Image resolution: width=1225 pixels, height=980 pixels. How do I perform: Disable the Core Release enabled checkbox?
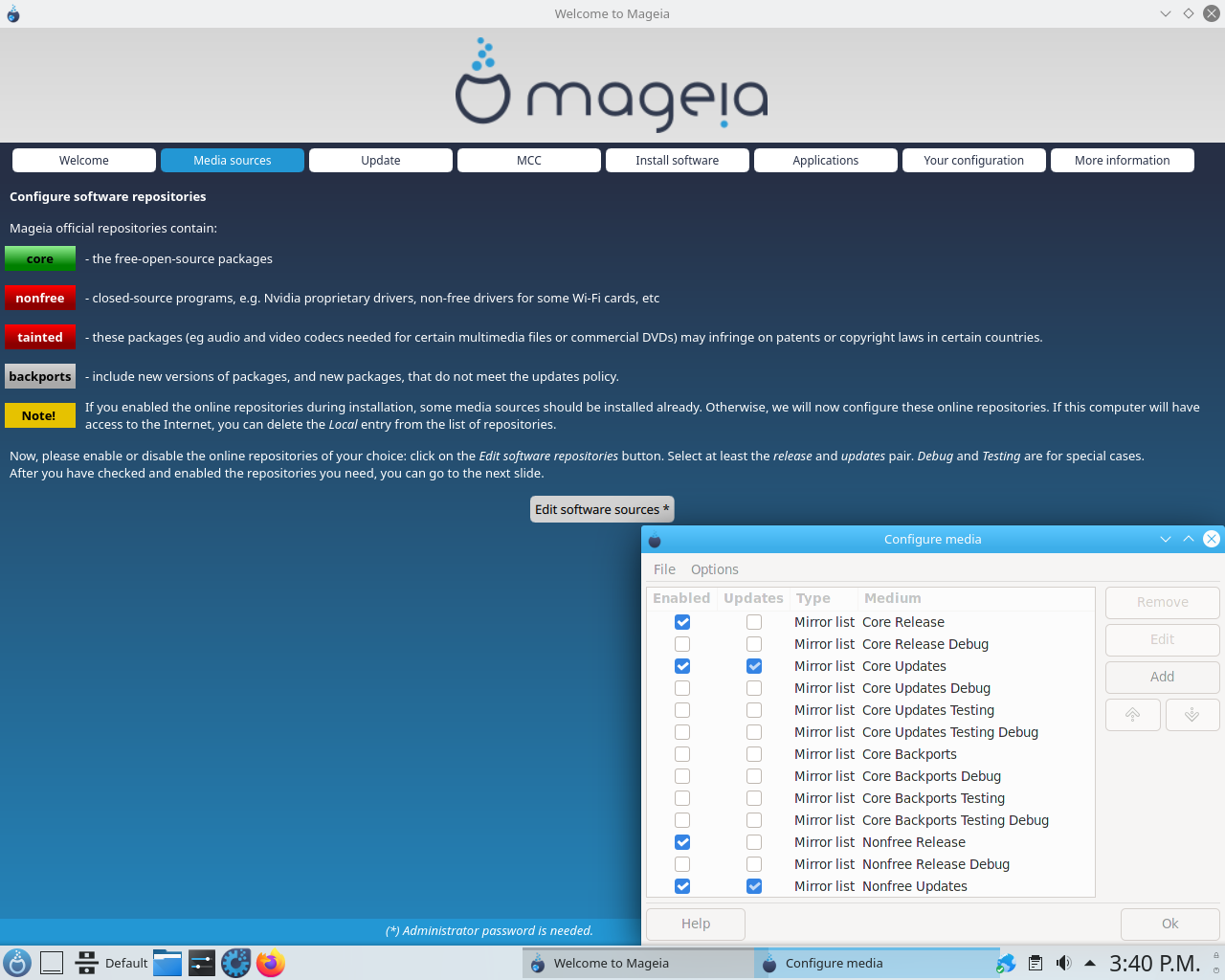(x=682, y=622)
